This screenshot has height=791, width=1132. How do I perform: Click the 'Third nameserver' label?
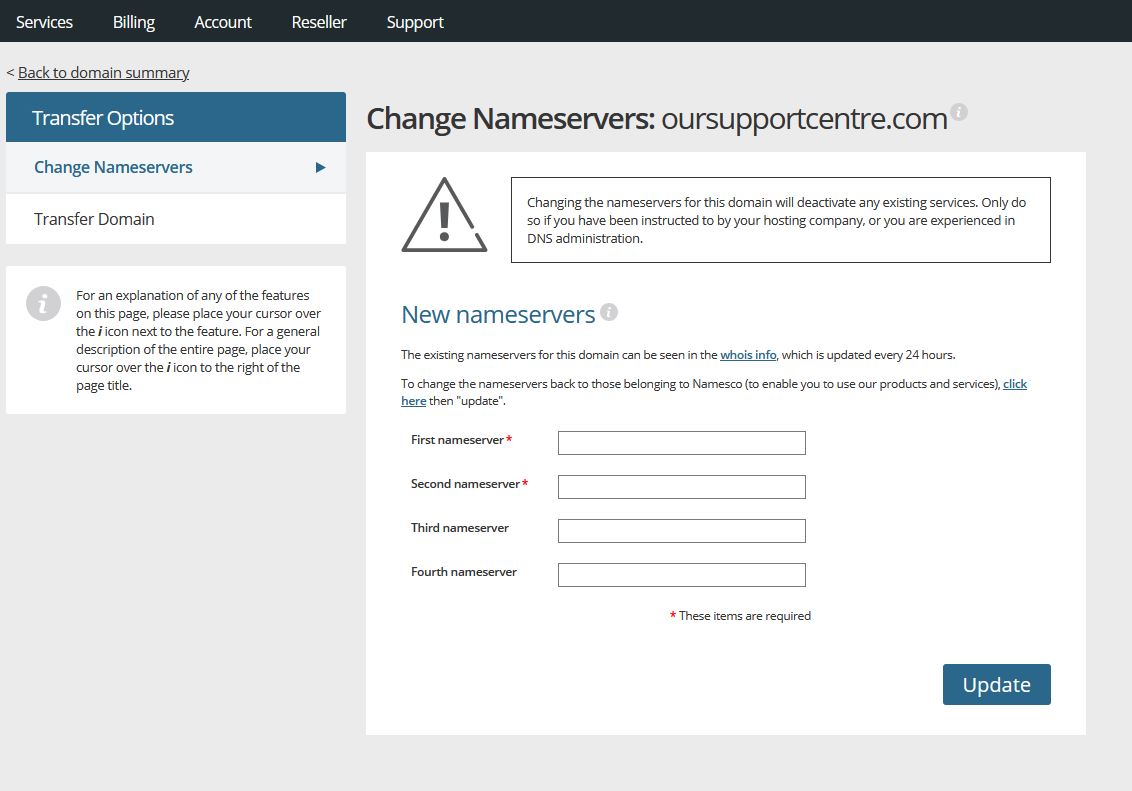460,528
